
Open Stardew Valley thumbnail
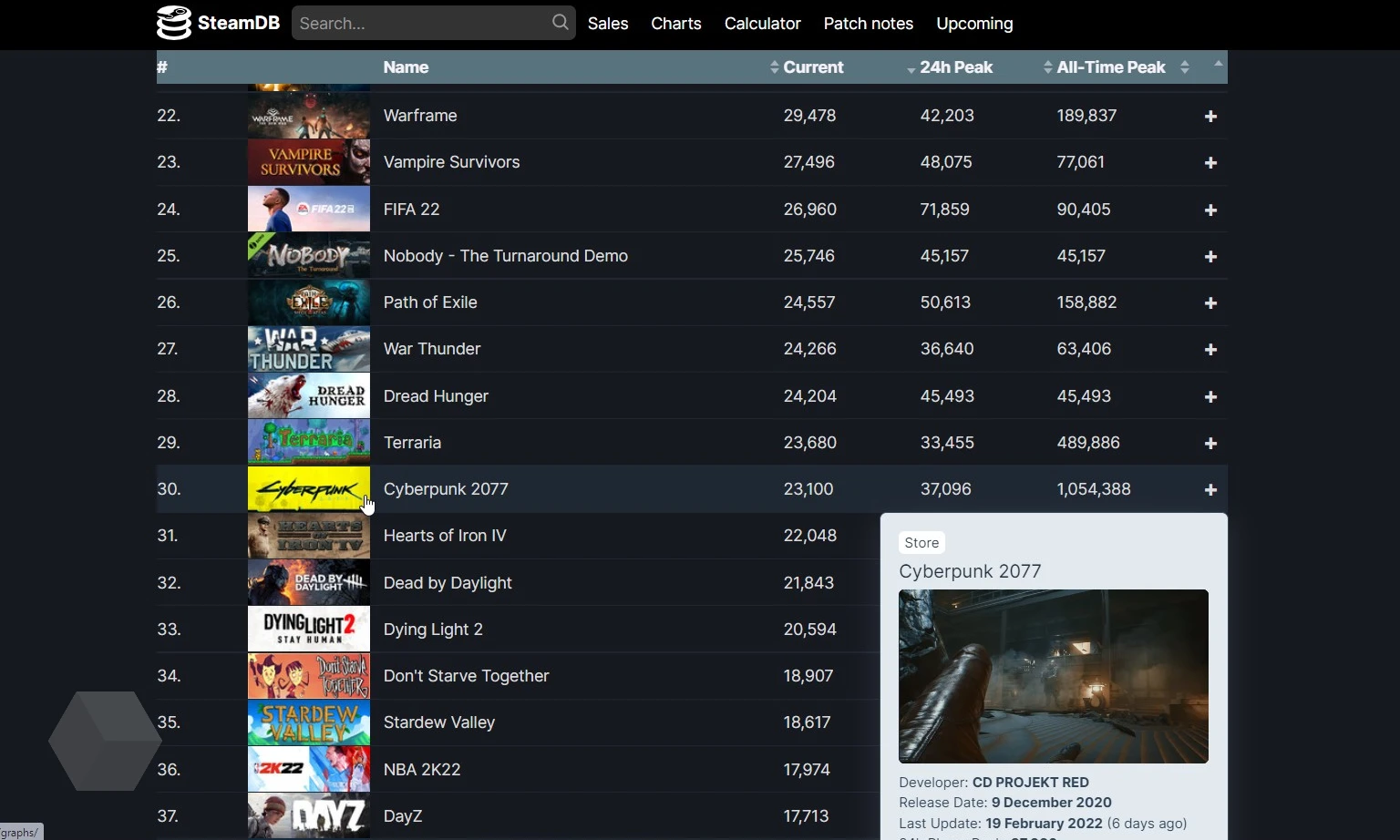(x=309, y=722)
